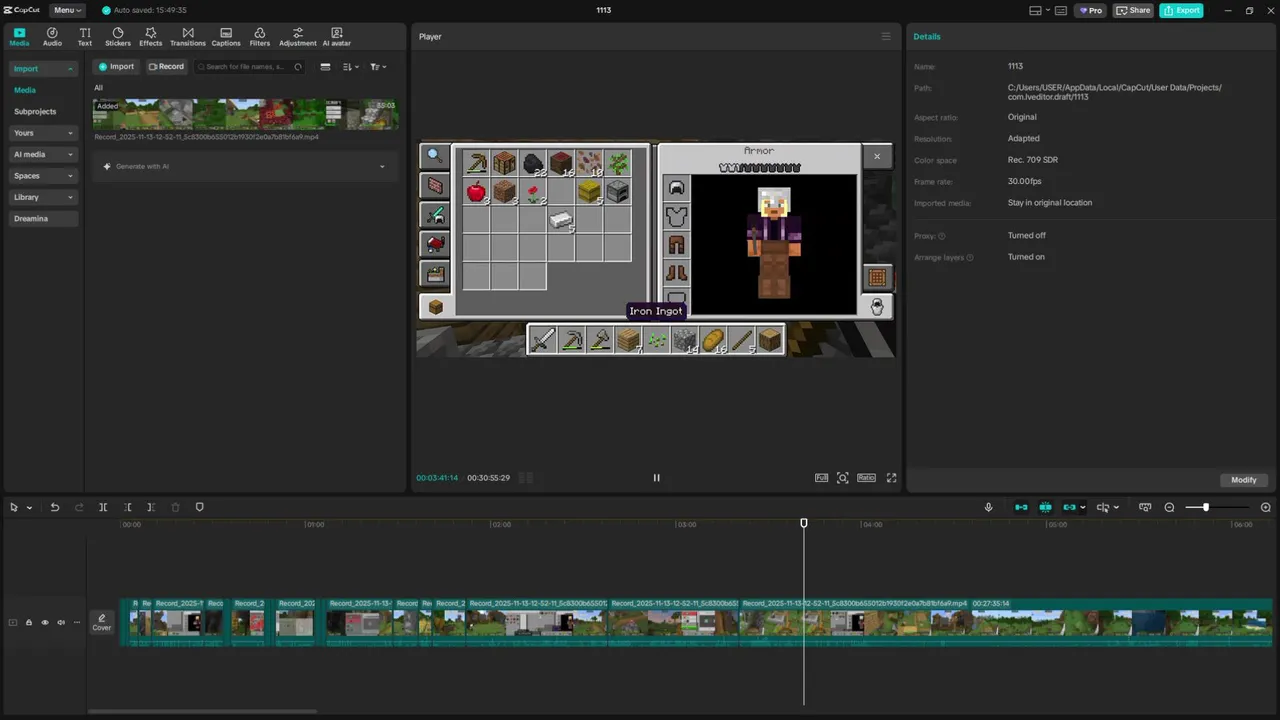Viewport: 1280px width, 720px height.
Task: Open the Effects panel
Action: coord(151,37)
